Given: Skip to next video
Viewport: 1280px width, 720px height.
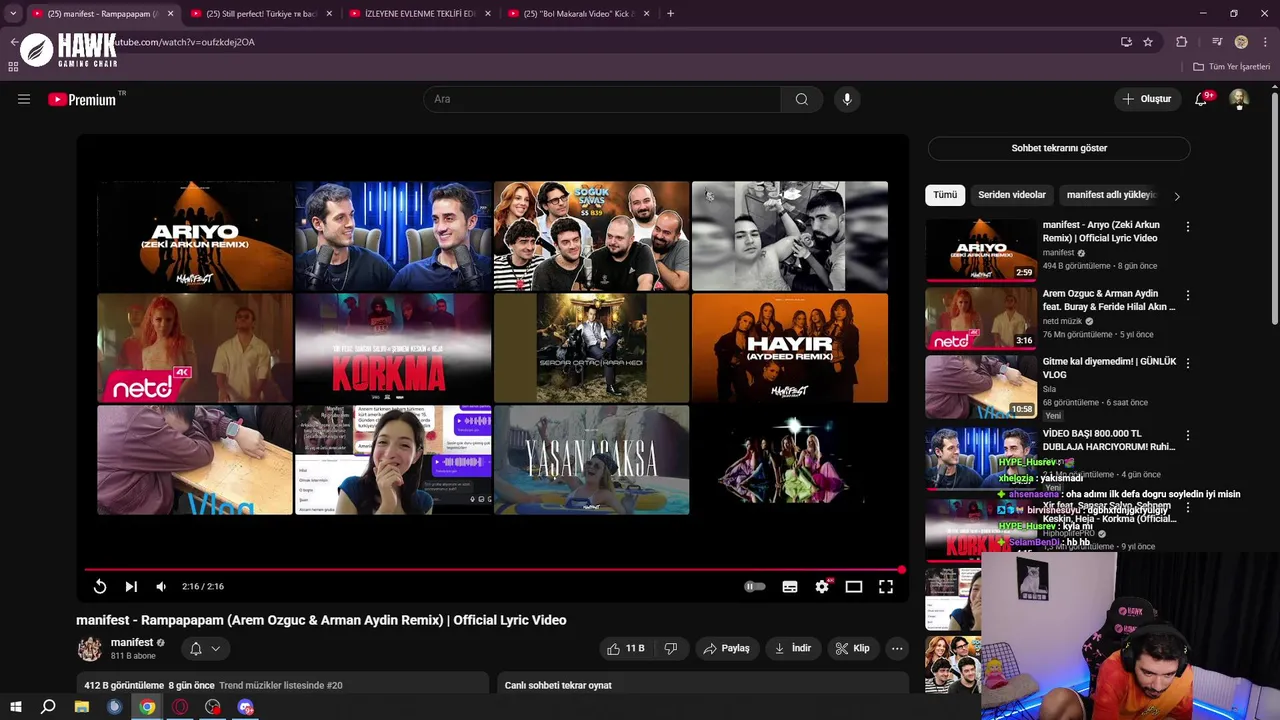Looking at the screenshot, I should point(131,587).
